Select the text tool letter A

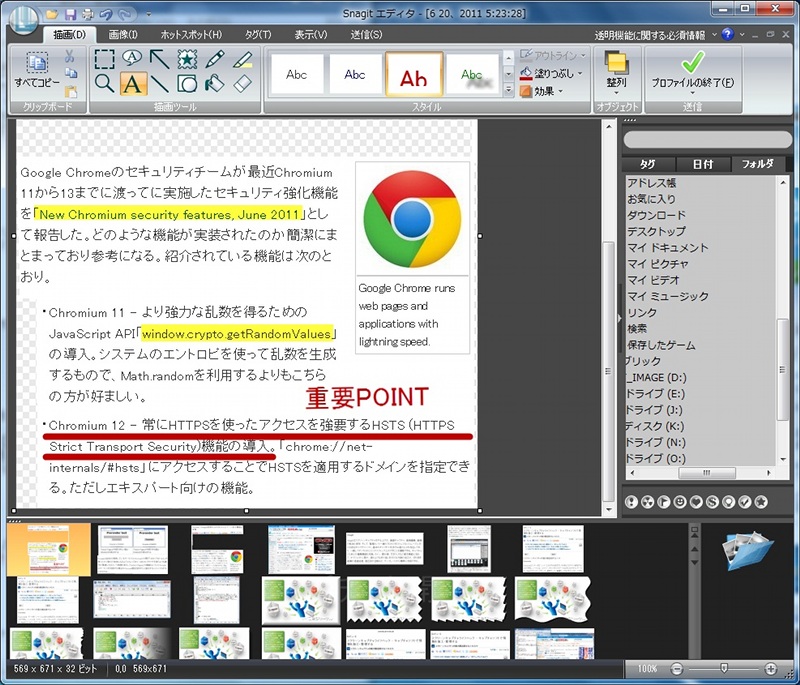pos(133,84)
